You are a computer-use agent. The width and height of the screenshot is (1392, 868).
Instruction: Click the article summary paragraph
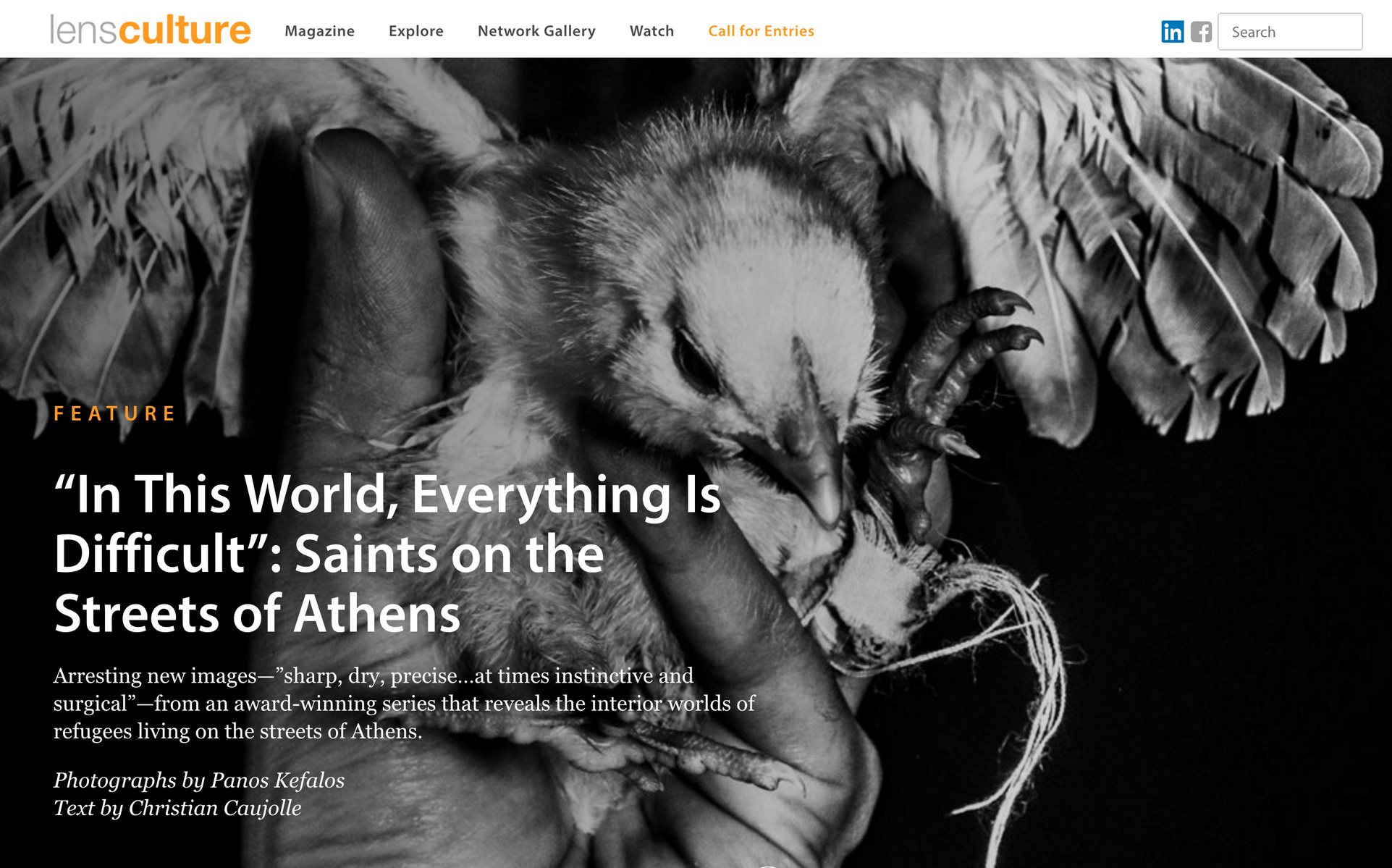pyautogui.click(x=404, y=703)
